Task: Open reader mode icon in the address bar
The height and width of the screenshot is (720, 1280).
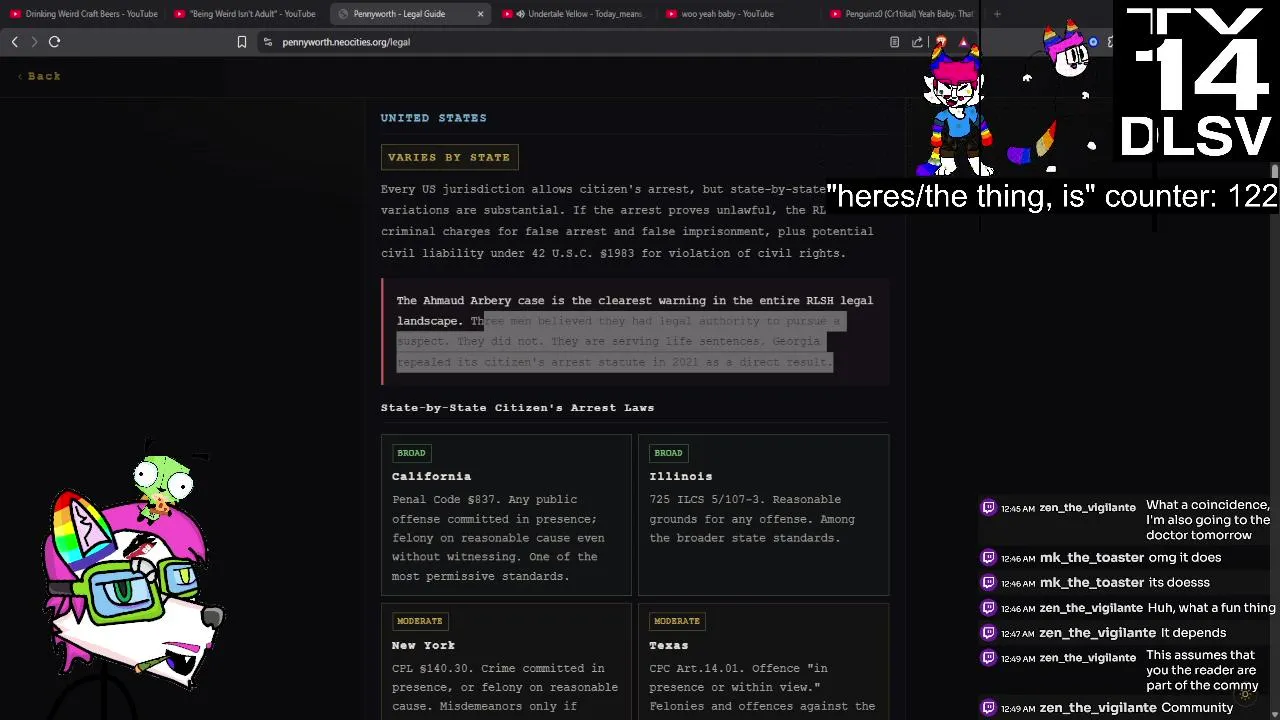Action: pos(894,42)
